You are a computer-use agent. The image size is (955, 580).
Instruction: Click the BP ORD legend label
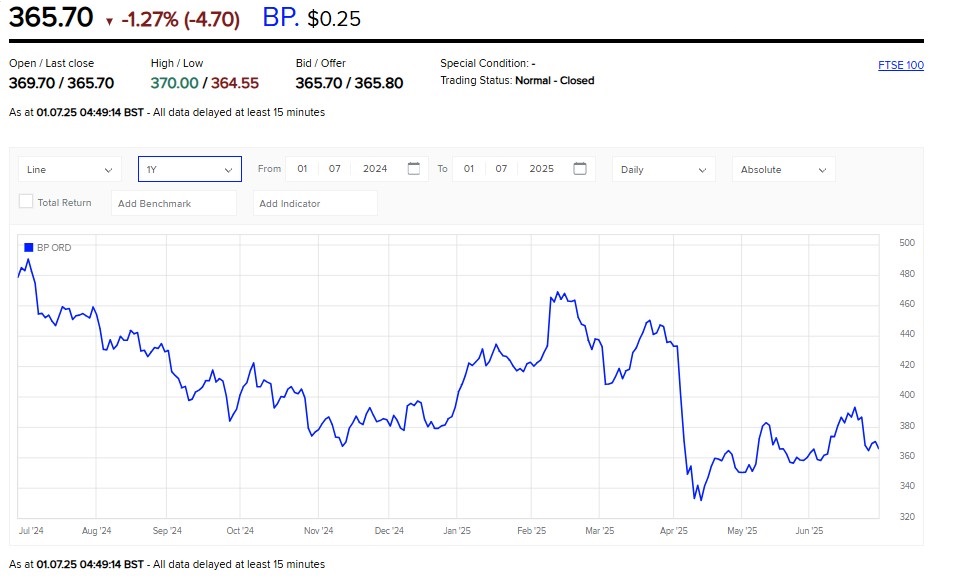54,247
